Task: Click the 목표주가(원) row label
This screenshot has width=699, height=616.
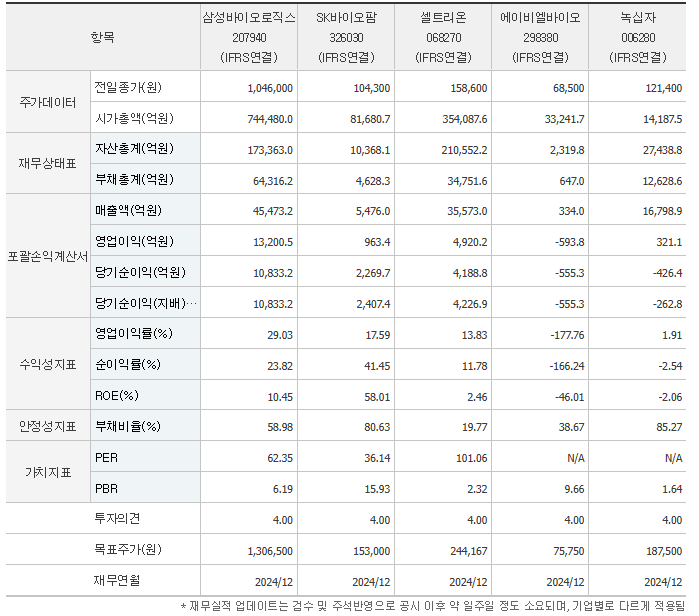Action: [127, 549]
